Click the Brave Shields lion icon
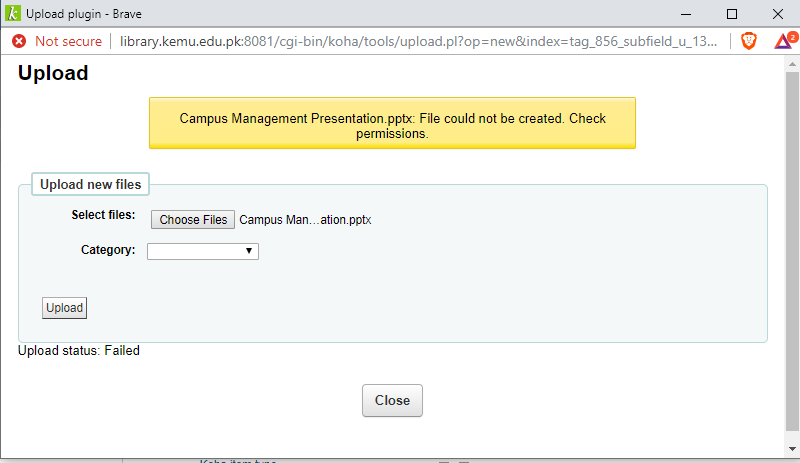800x463 pixels. coord(749,41)
